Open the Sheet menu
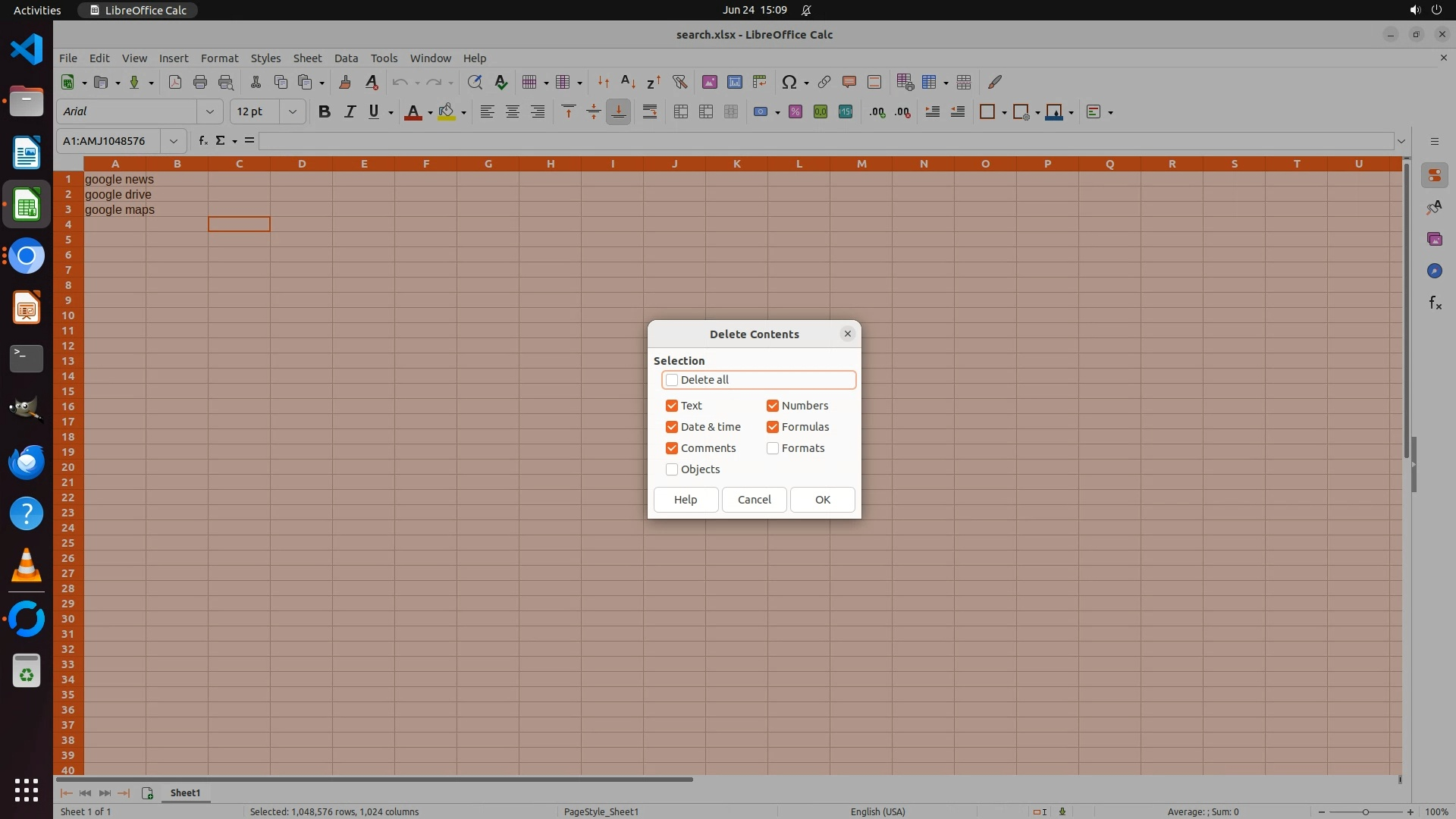This screenshot has height=819, width=1456. 307,58
